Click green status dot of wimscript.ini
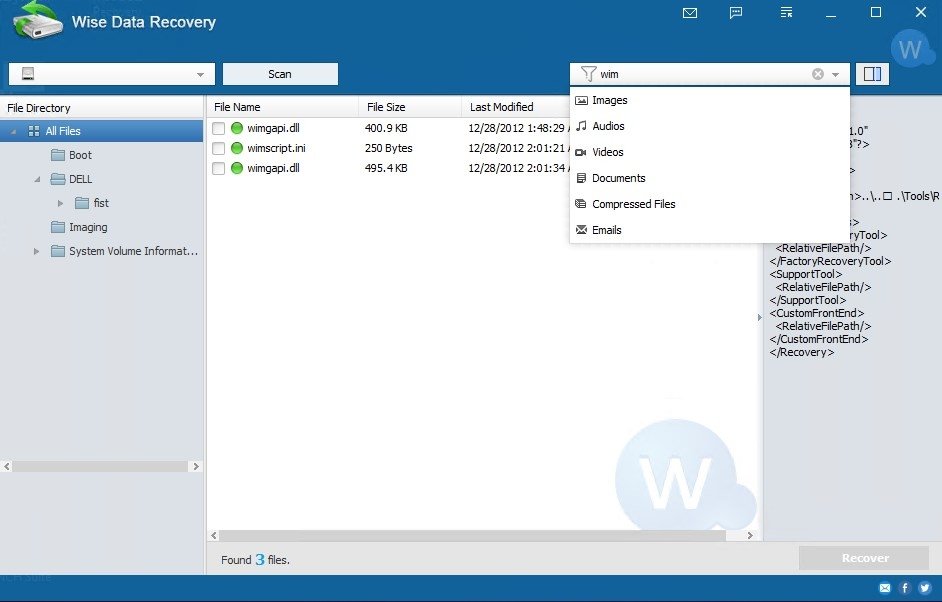Image resolution: width=942 pixels, height=602 pixels. (237, 148)
